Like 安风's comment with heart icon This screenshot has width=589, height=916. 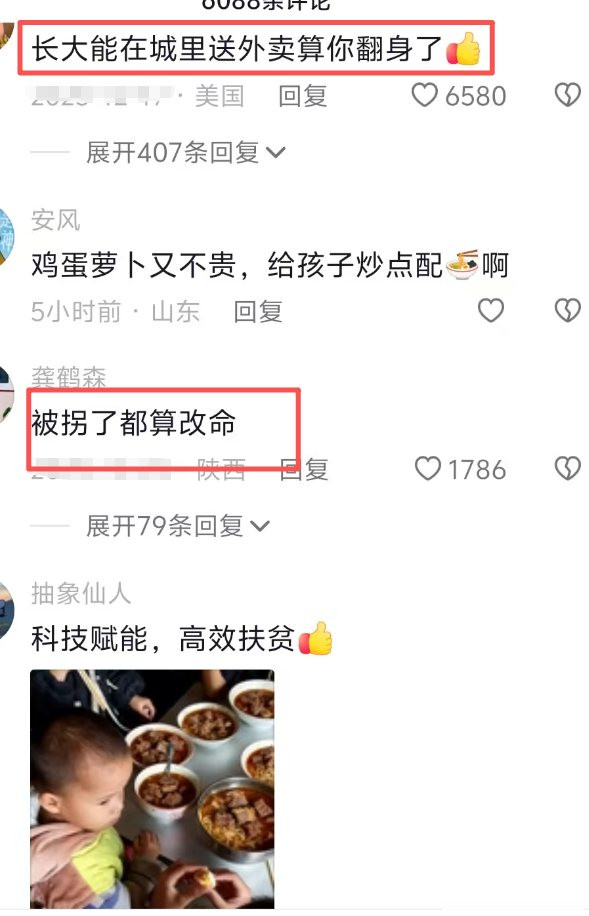coord(491,310)
